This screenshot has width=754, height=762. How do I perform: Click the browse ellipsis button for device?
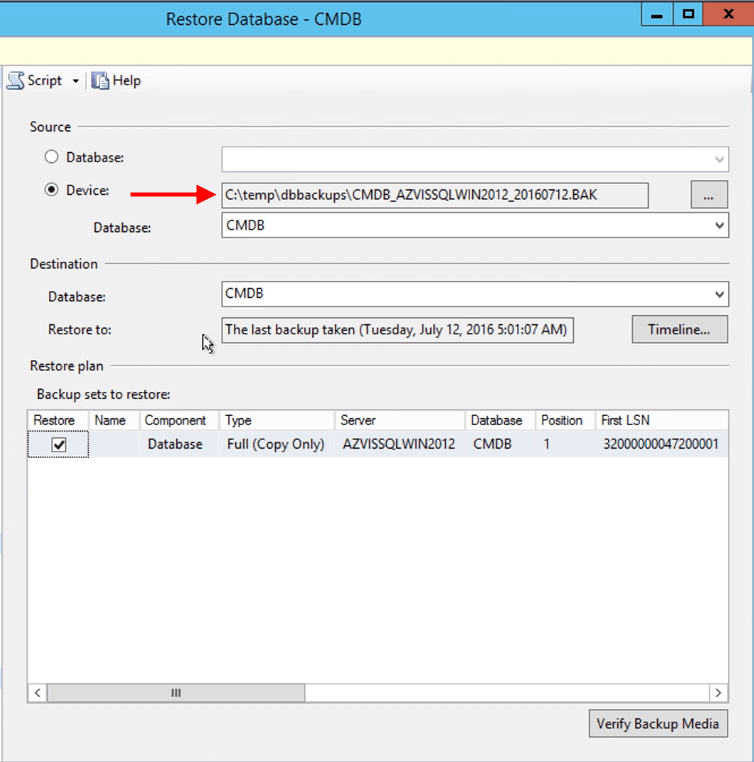[x=709, y=195]
